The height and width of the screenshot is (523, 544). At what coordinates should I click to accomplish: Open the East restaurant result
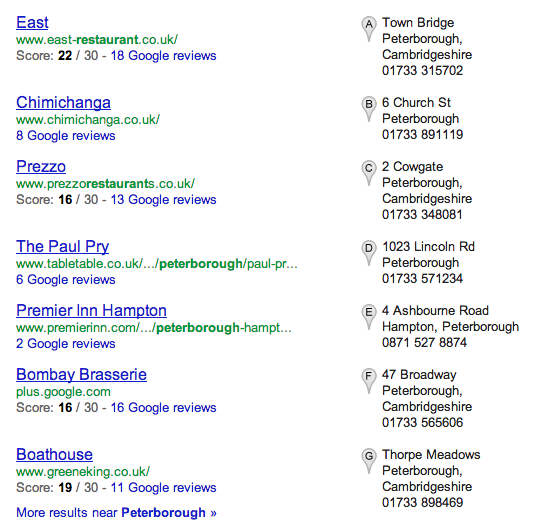click(32, 23)
